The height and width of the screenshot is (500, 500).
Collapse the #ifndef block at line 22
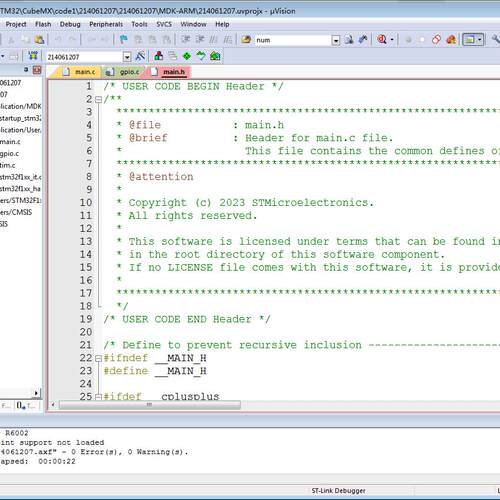click(x=98, y=359)
